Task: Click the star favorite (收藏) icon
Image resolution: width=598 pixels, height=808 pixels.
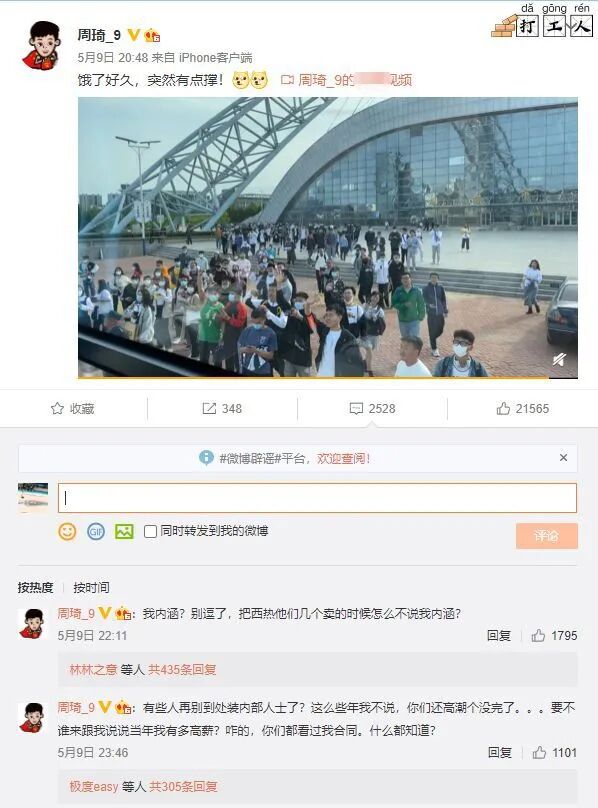Action: pos(57,409)
